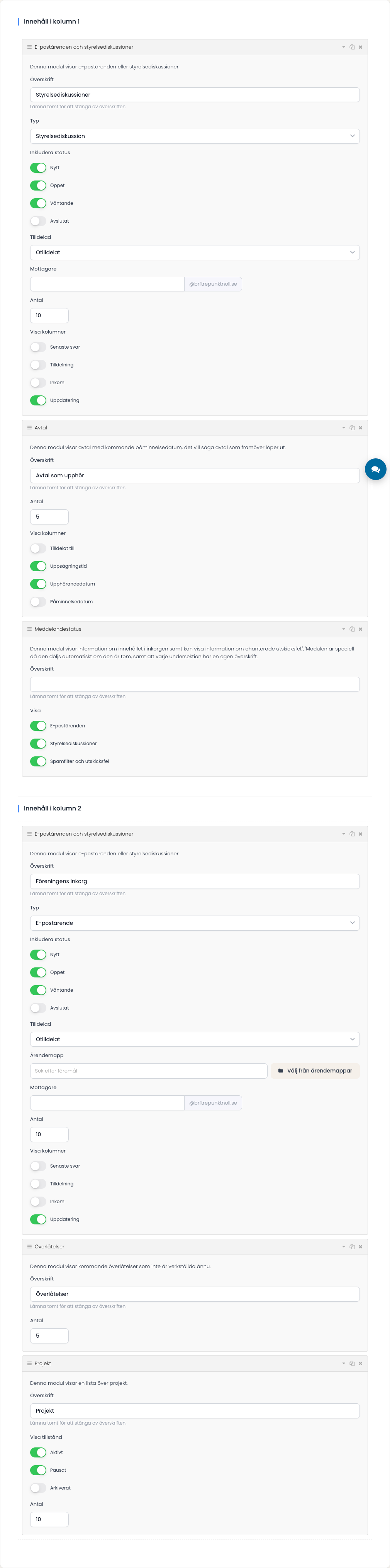The height and width of the screenshot is (1568, 390).
Task: Disable the Spamfilter och utskicksfel toggle
Action: tap(38, 761)
